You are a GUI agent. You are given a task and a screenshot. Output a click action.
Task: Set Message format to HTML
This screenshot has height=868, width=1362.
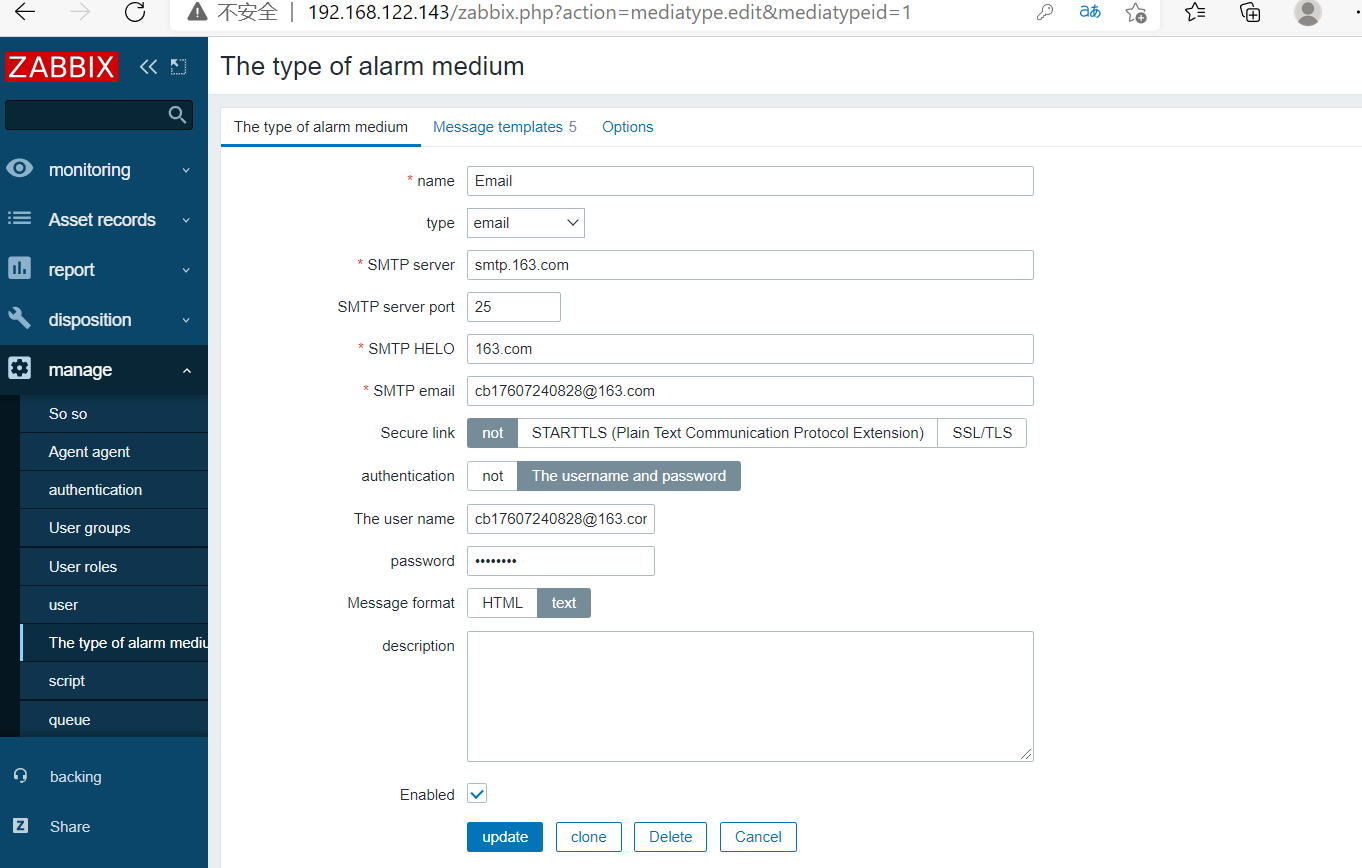[502, 603]
